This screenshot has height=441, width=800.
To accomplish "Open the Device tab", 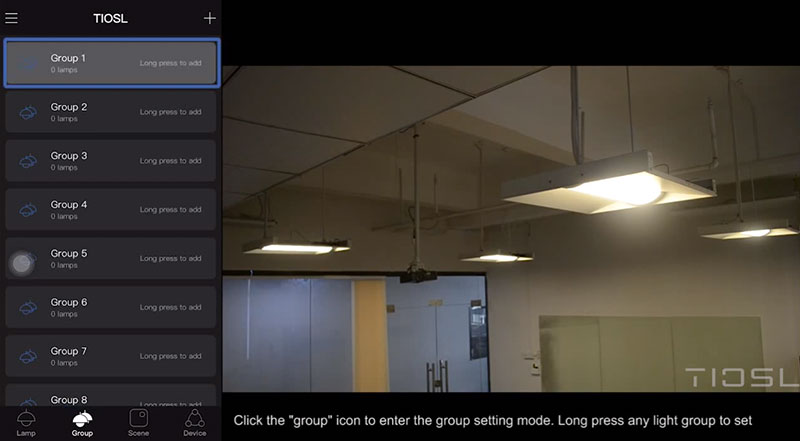I will coord(194,423).
